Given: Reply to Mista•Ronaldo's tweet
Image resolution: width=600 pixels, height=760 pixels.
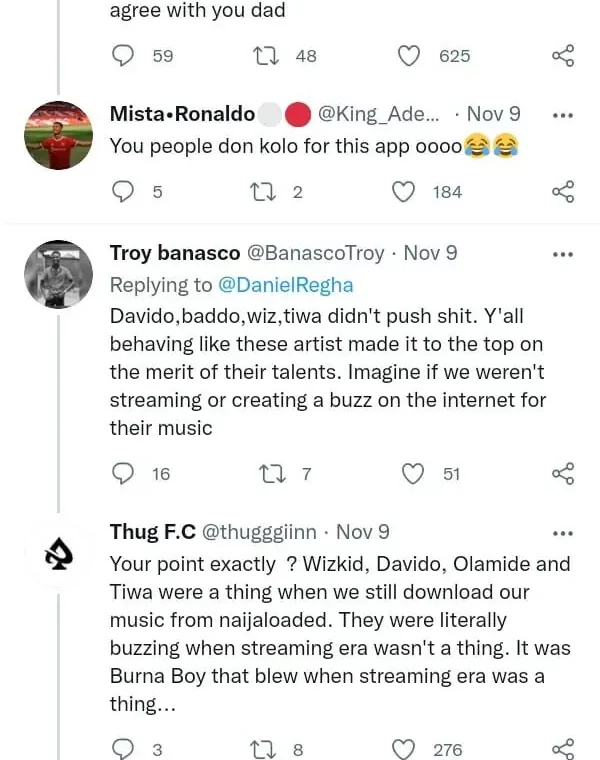Looking at the screenshot, I should point(123,191).
